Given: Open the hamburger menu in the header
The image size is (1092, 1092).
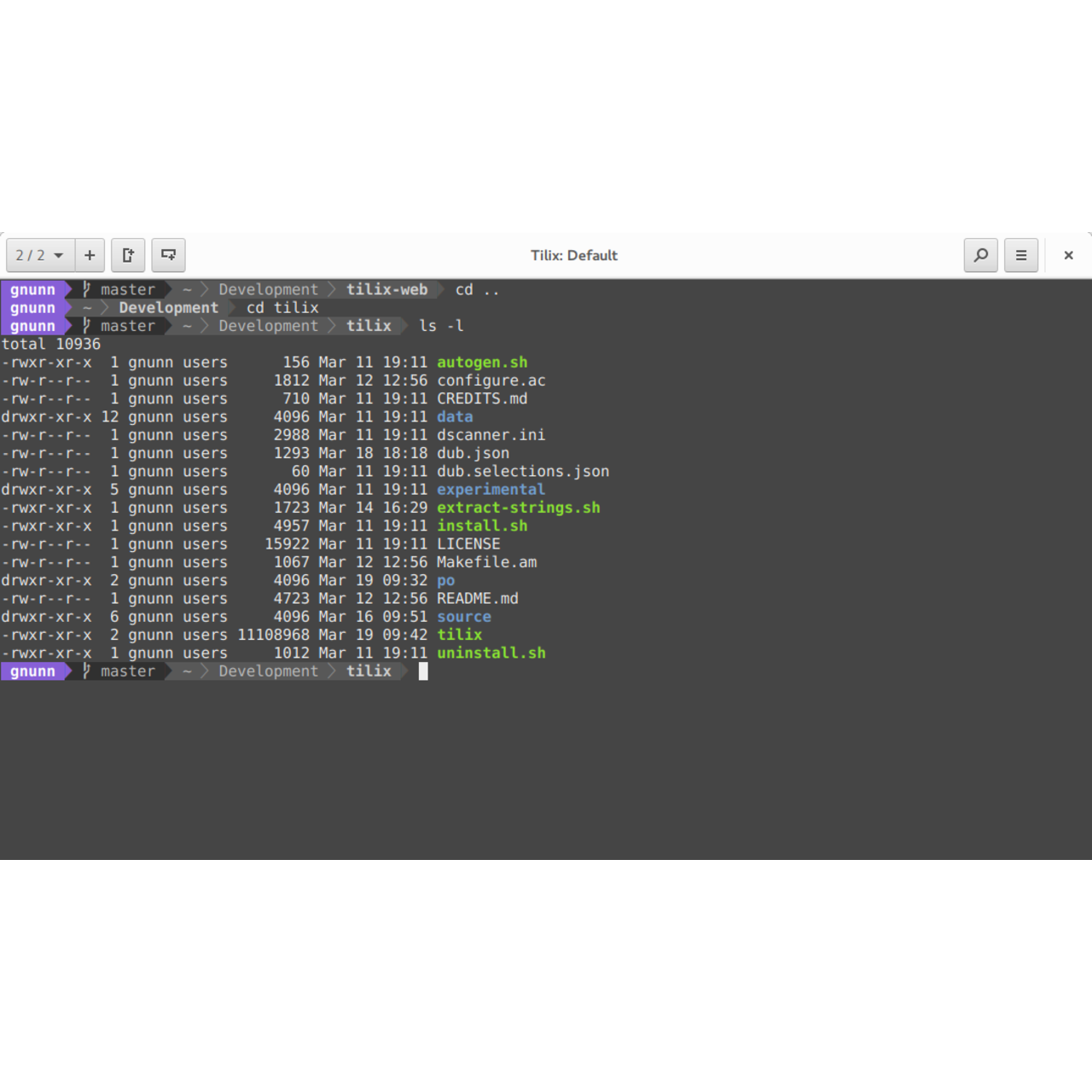Looking at the screenshot, I should (x=1020, y=255).
